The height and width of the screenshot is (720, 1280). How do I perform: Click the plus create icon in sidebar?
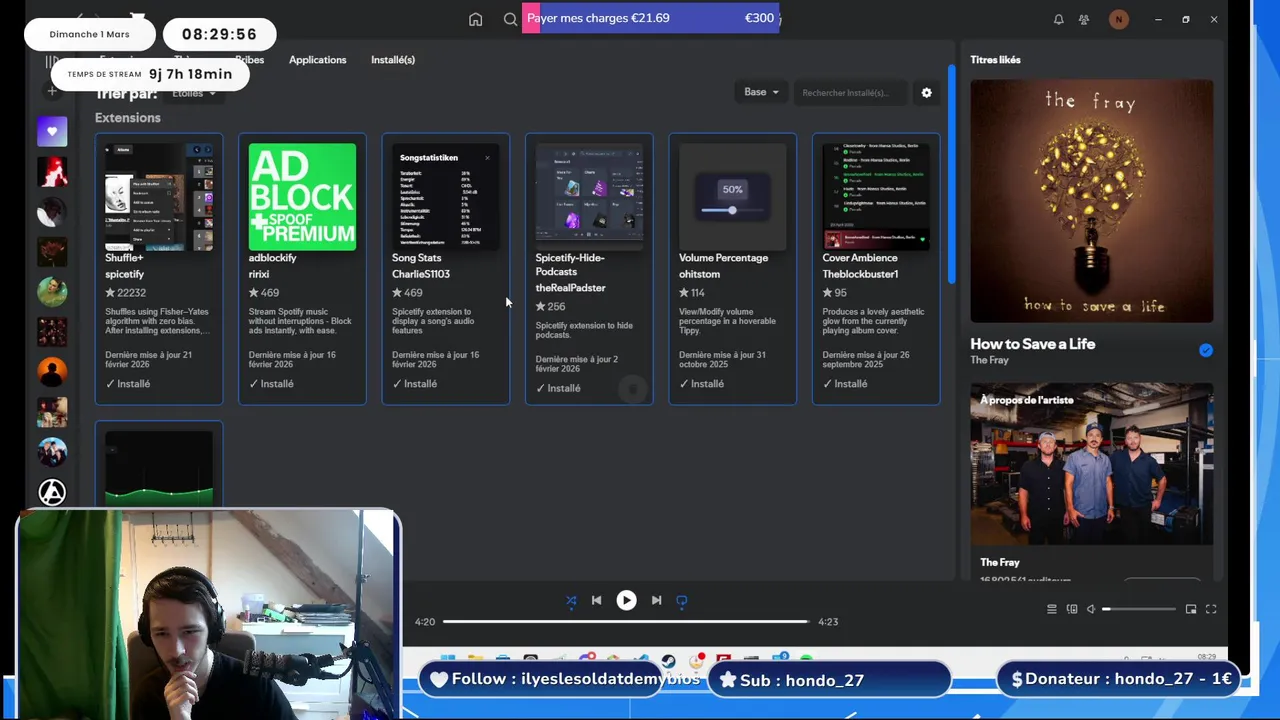pyautogui.click(x=52, y=91)
